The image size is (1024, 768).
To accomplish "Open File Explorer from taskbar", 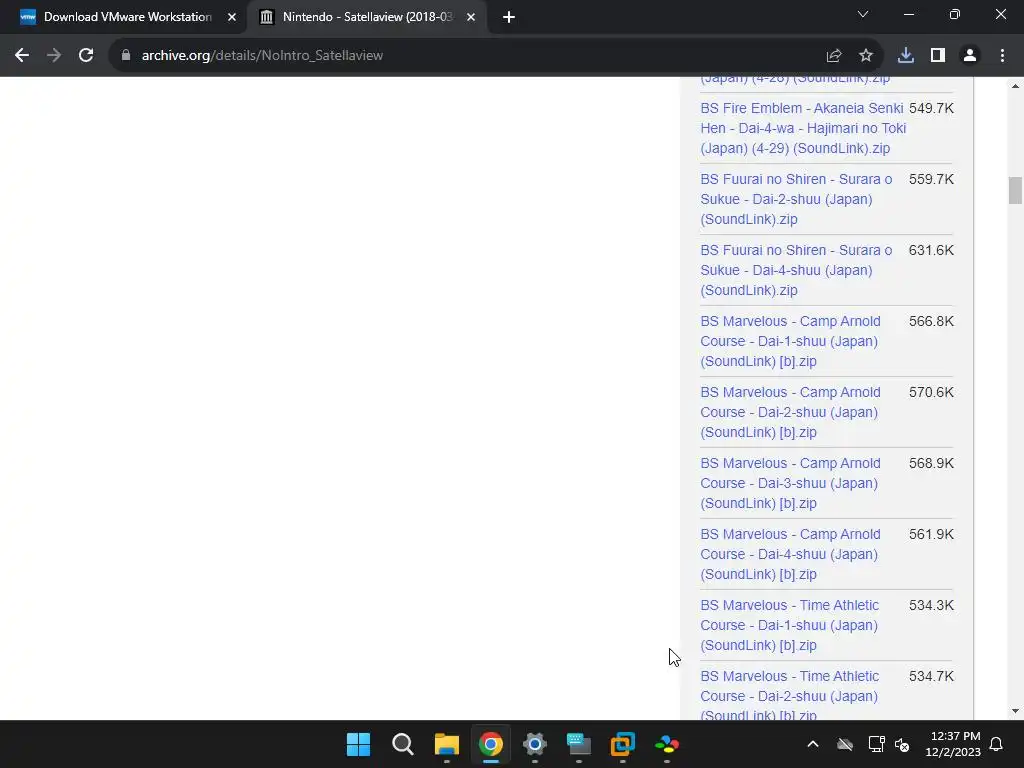I will [x=447, y=744].
